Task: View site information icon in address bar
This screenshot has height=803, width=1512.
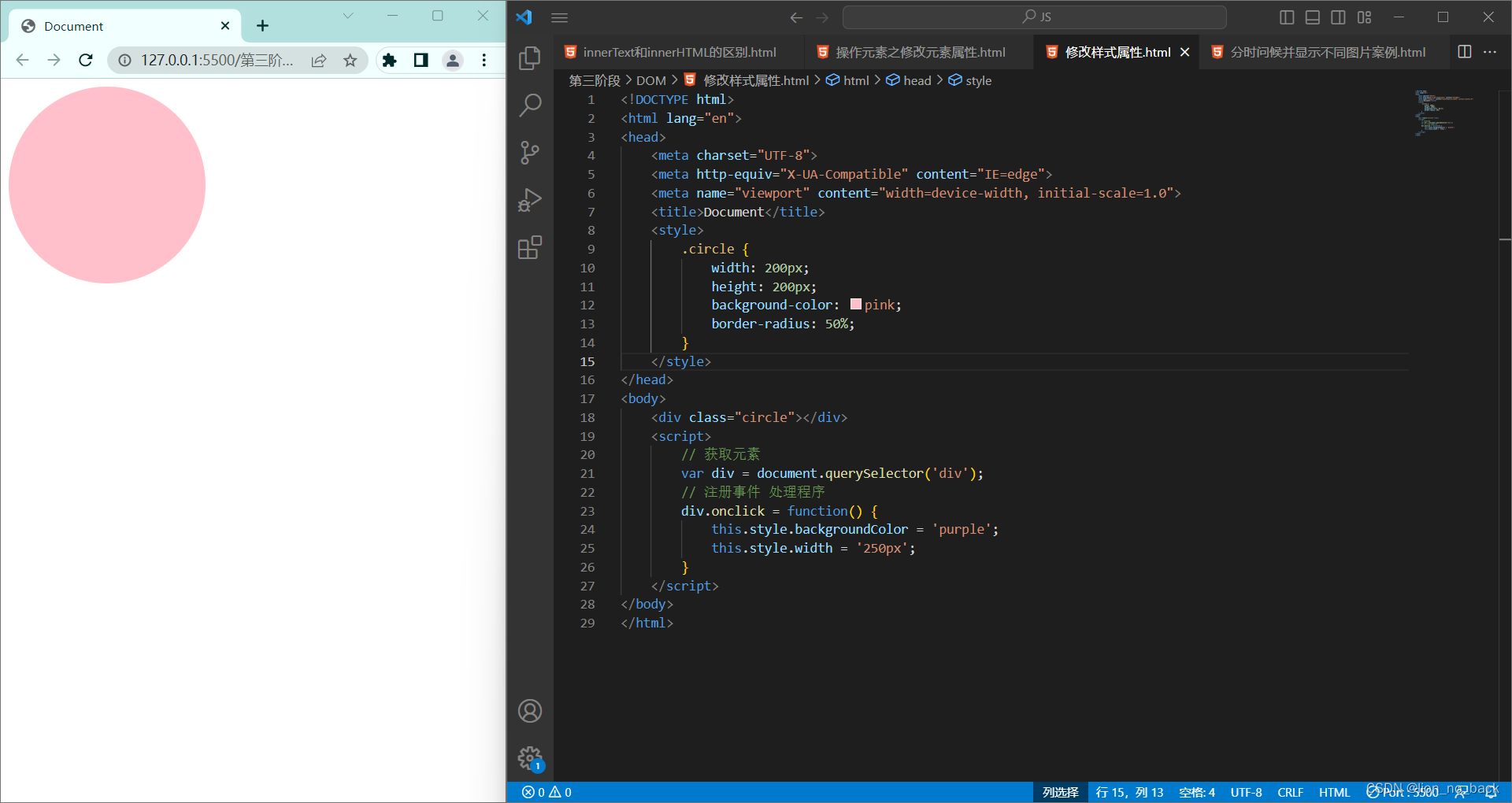Action: pyautogui.click(x=124, y=61)
